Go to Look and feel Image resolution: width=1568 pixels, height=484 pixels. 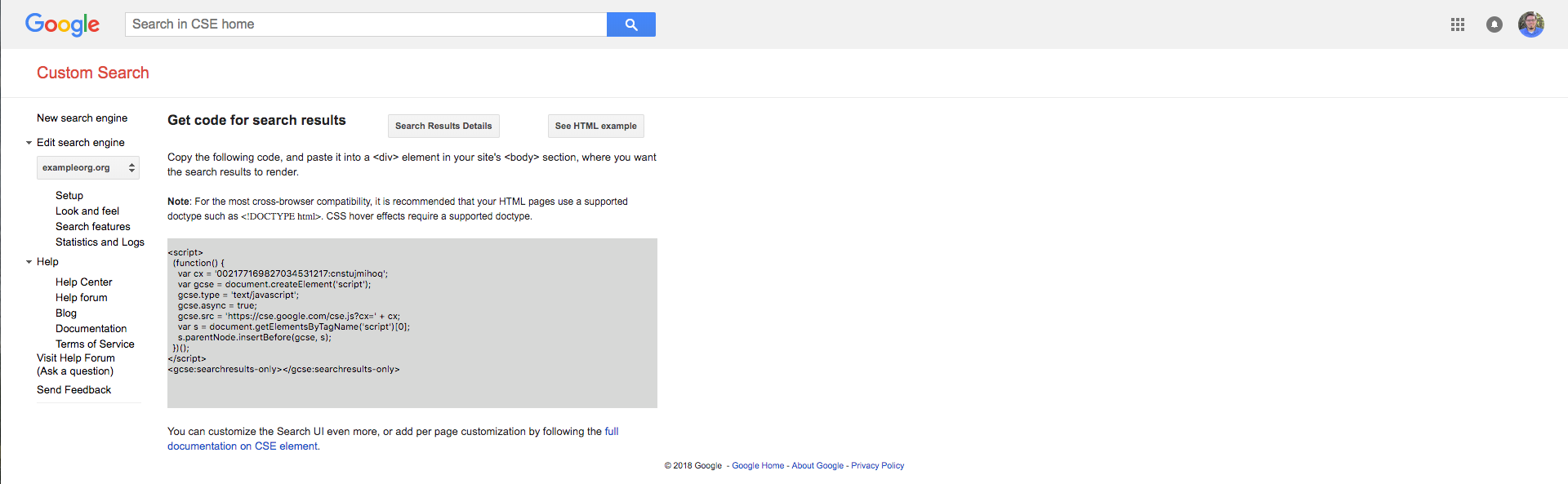87,211
